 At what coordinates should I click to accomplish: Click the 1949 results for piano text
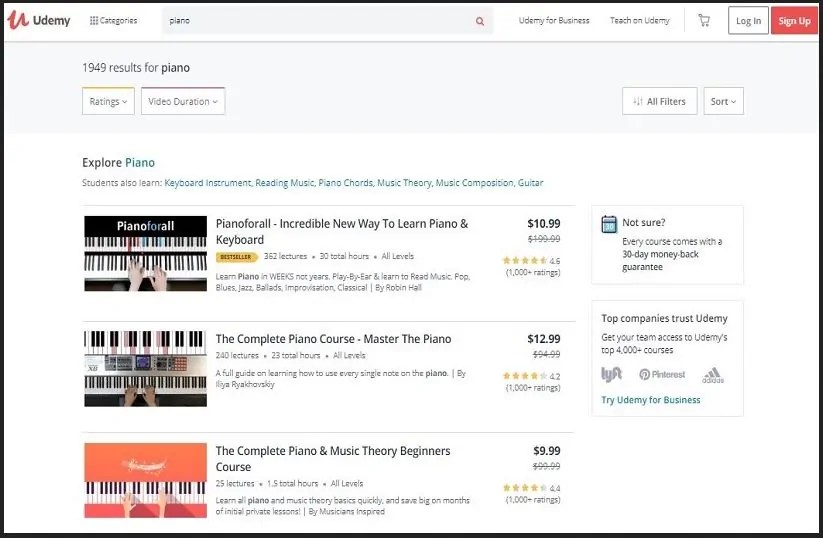tap(136, 68)
